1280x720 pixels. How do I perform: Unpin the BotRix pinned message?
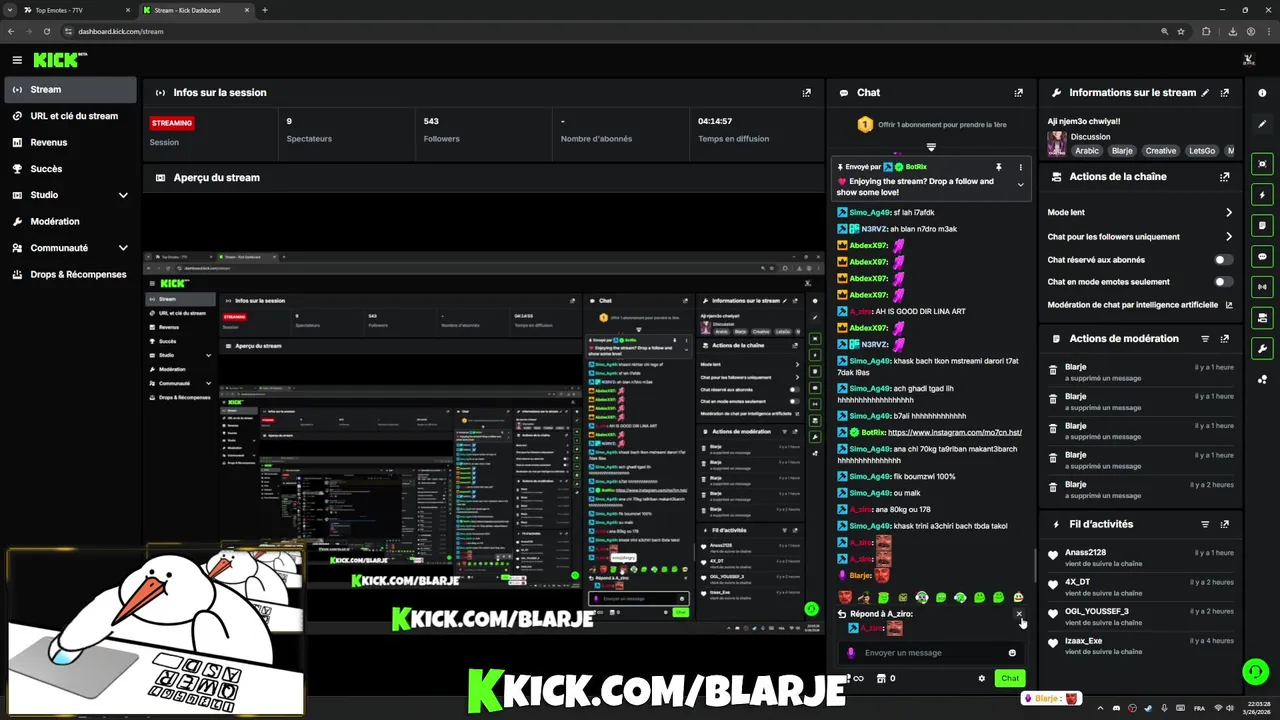click(x=998, y=167)
